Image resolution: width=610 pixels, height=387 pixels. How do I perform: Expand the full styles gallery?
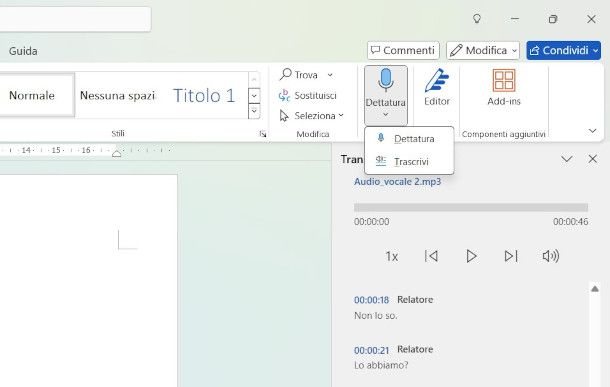[x=254, y=112]
